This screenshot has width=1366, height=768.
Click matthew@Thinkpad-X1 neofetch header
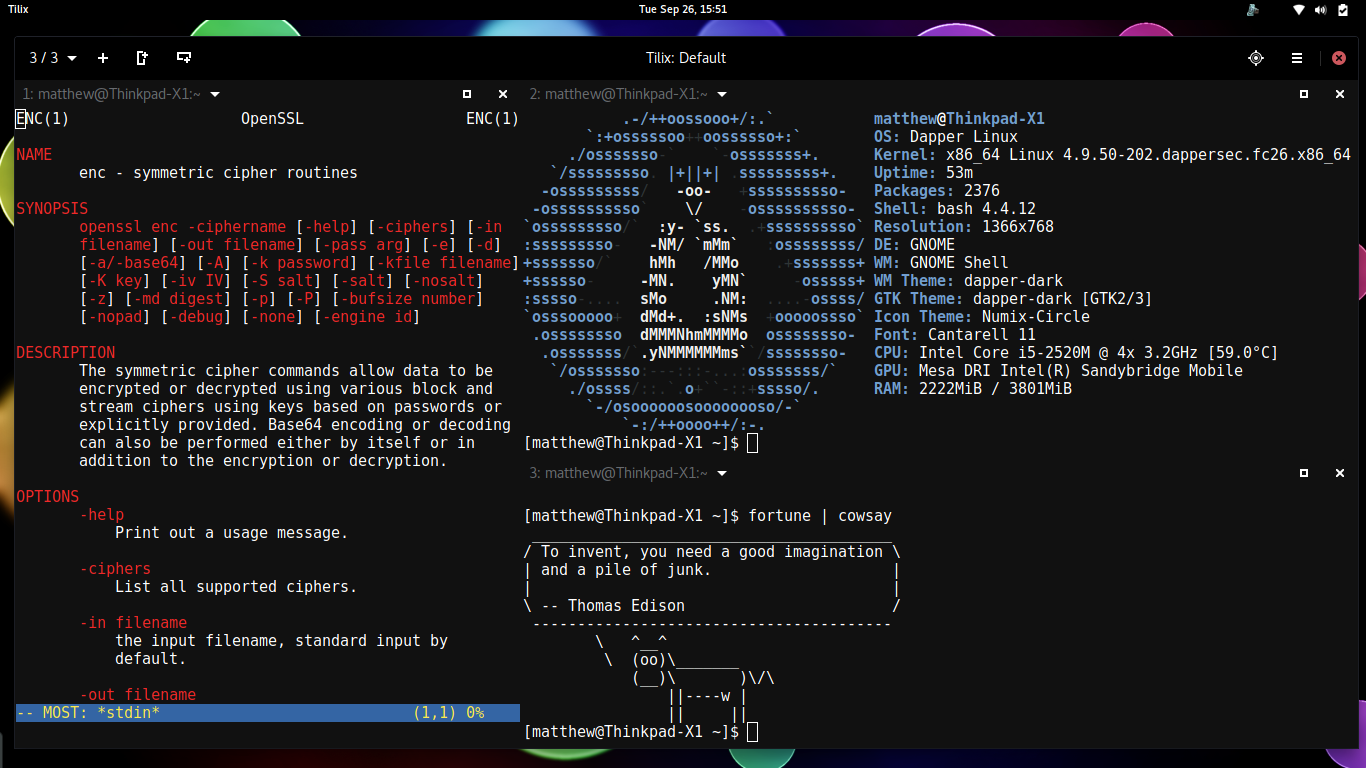tap(959, 119)
